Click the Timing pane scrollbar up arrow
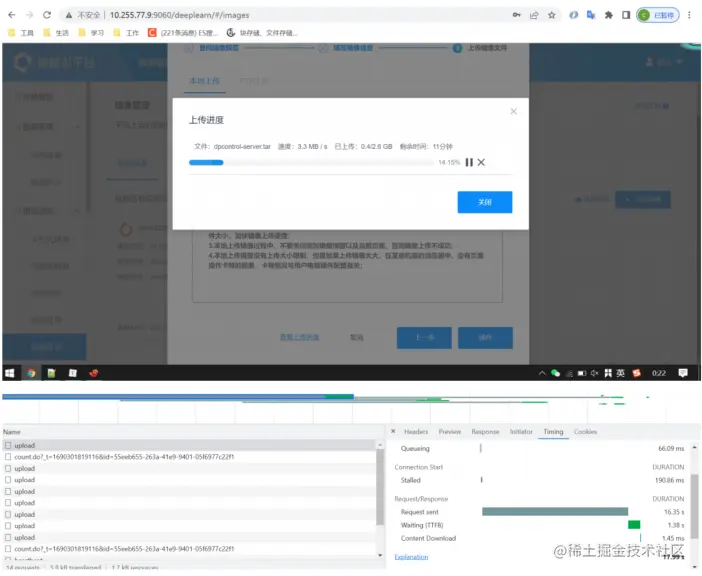 [x=694, y=447]
